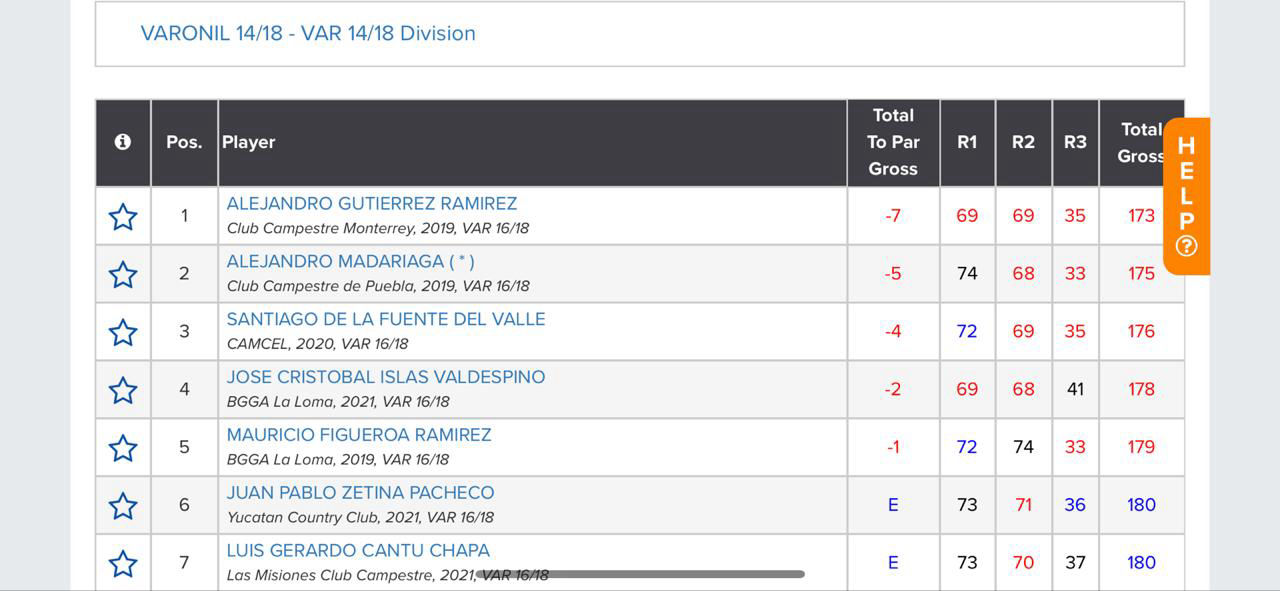View Juan Pablo Zetina Pacheco details
This screenshot has width=1280, height=591.
(x=360, y=493)
